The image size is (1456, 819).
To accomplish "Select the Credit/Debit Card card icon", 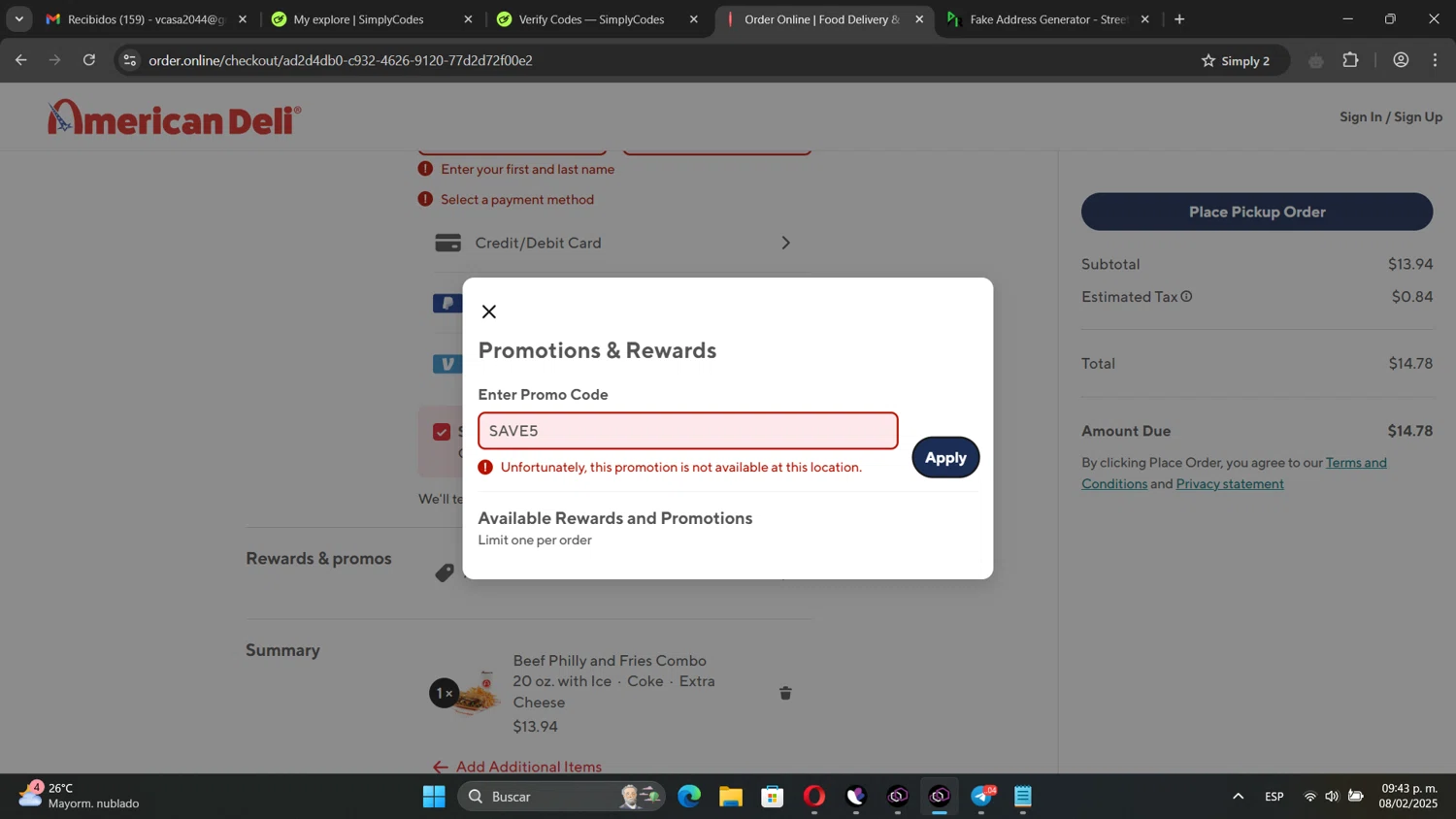I will (x=447, y=243).
